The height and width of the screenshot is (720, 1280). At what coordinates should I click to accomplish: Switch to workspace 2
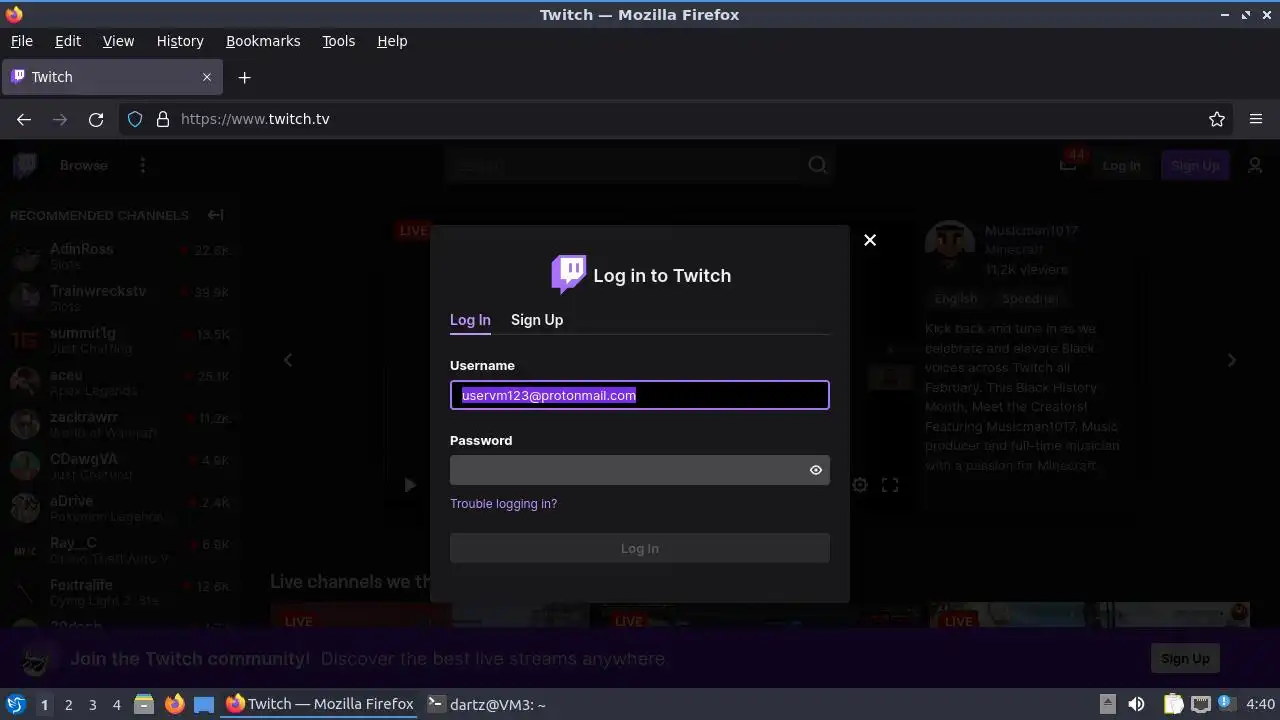pyautogui.click(x=68, y=705)
